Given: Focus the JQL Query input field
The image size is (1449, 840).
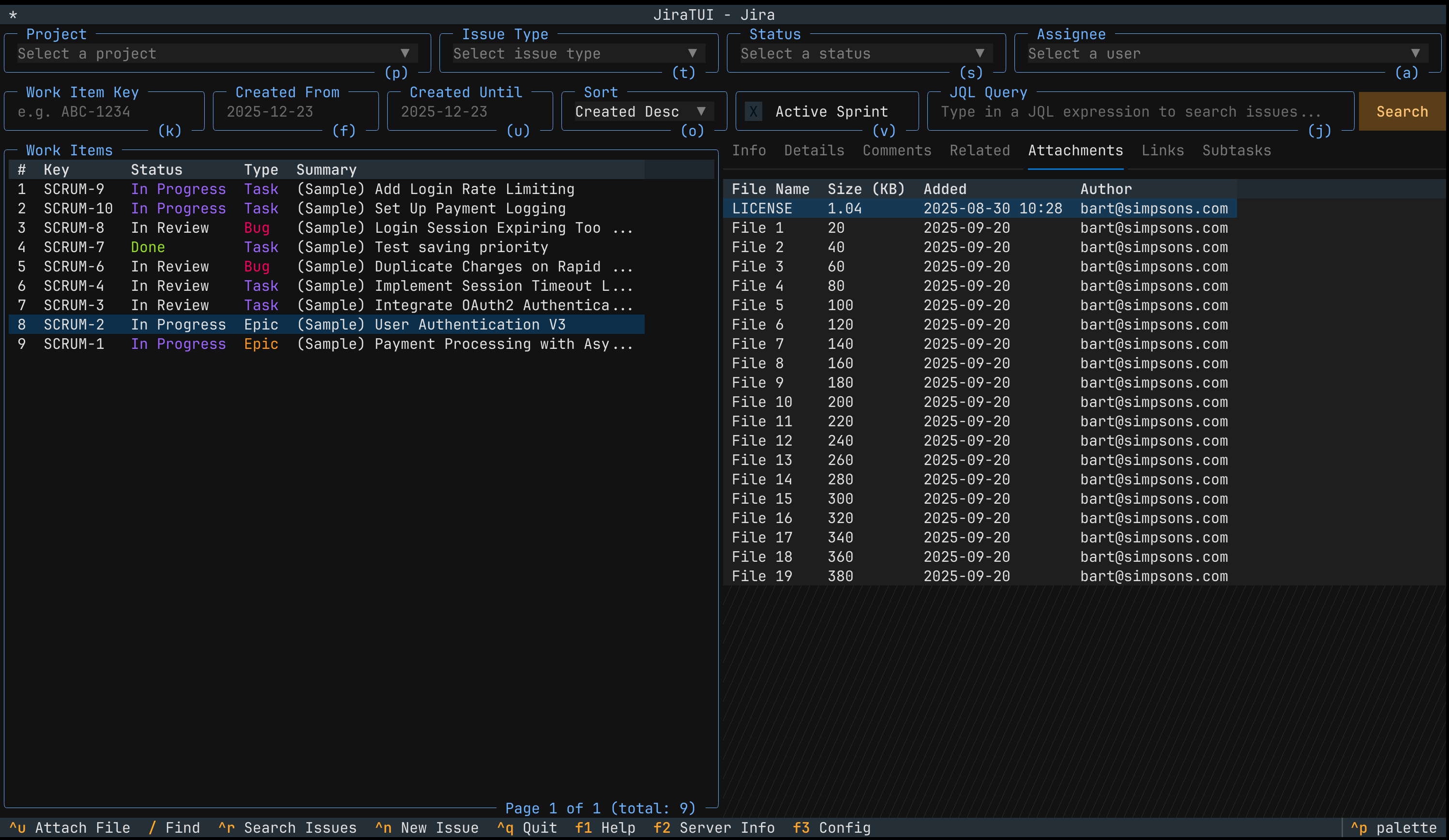Looking at the screenshot, I should (1141, 112).
